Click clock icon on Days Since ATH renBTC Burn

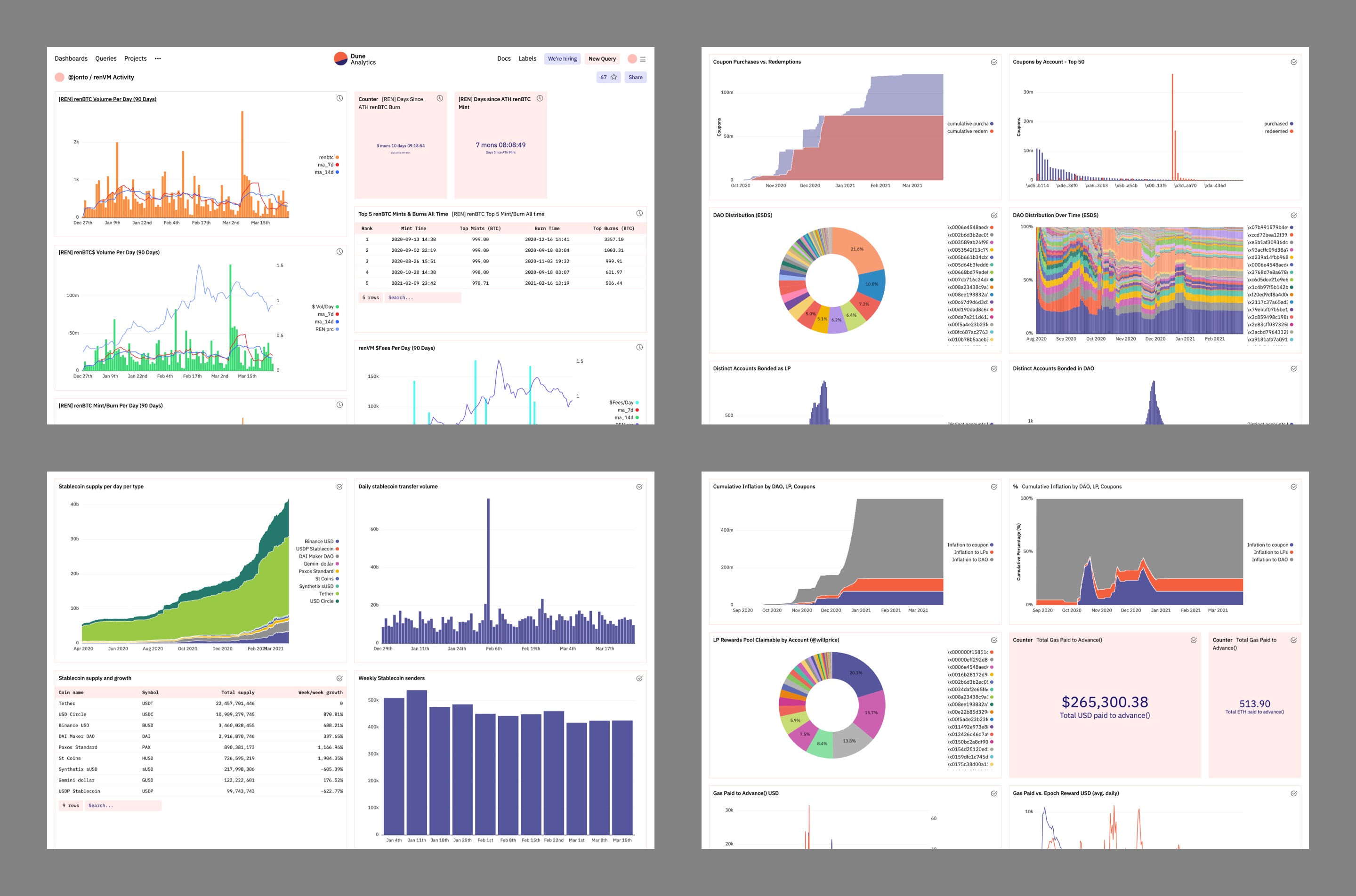pos(440,98)
